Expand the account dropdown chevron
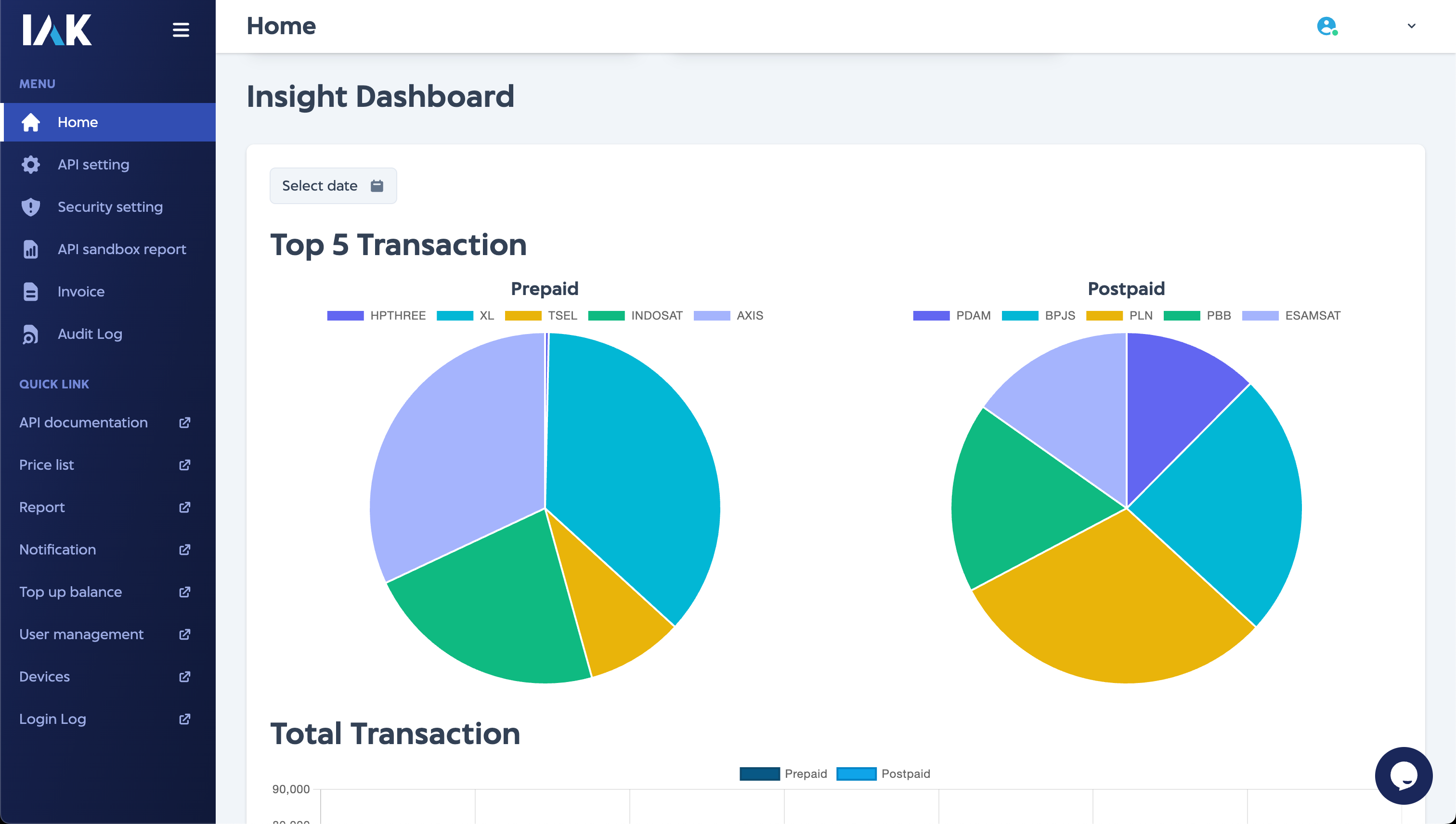Viewport: 1456px width, 824px height. pos(1411,26)
